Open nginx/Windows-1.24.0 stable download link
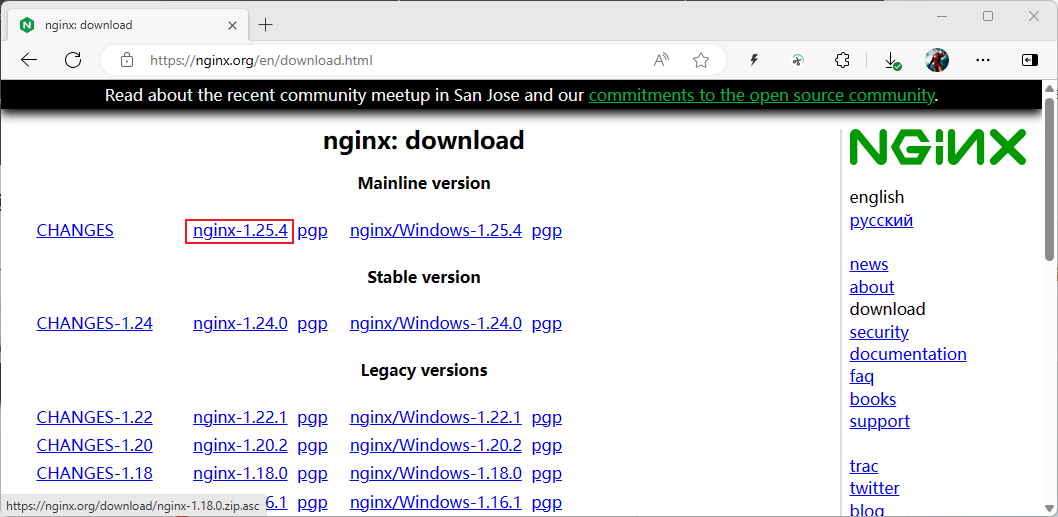The height and width of the screenshot is (517, 1058). pyautogui.click(x=435, y=323)
